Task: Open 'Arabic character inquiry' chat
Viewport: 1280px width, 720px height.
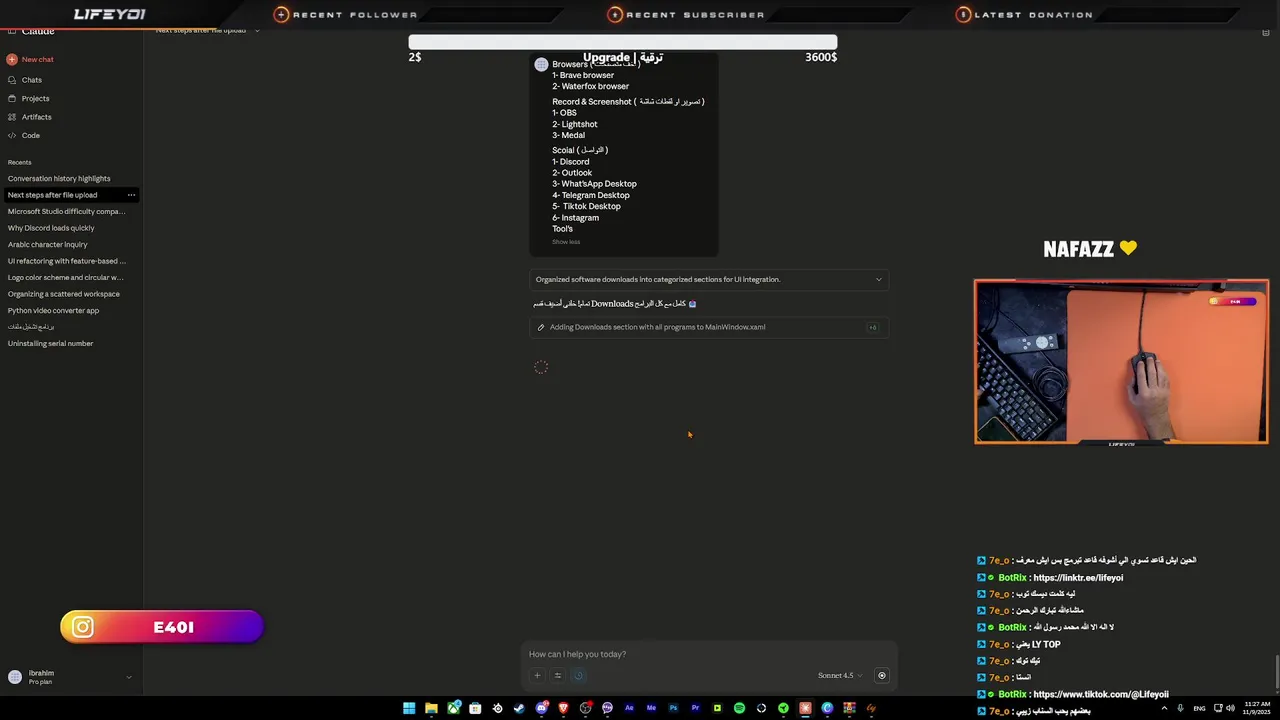Action: [48, 244]
